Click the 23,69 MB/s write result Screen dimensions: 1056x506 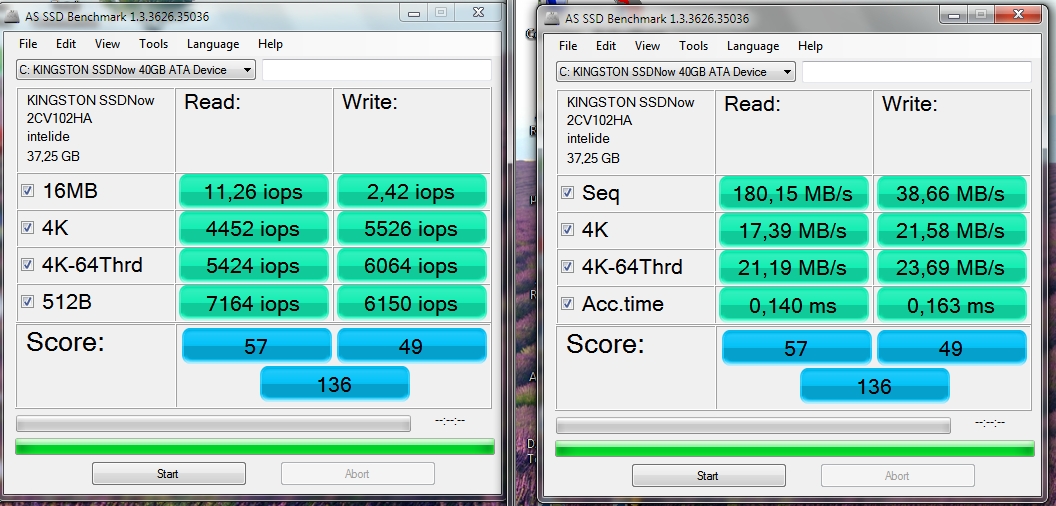(x=952, y=267)
